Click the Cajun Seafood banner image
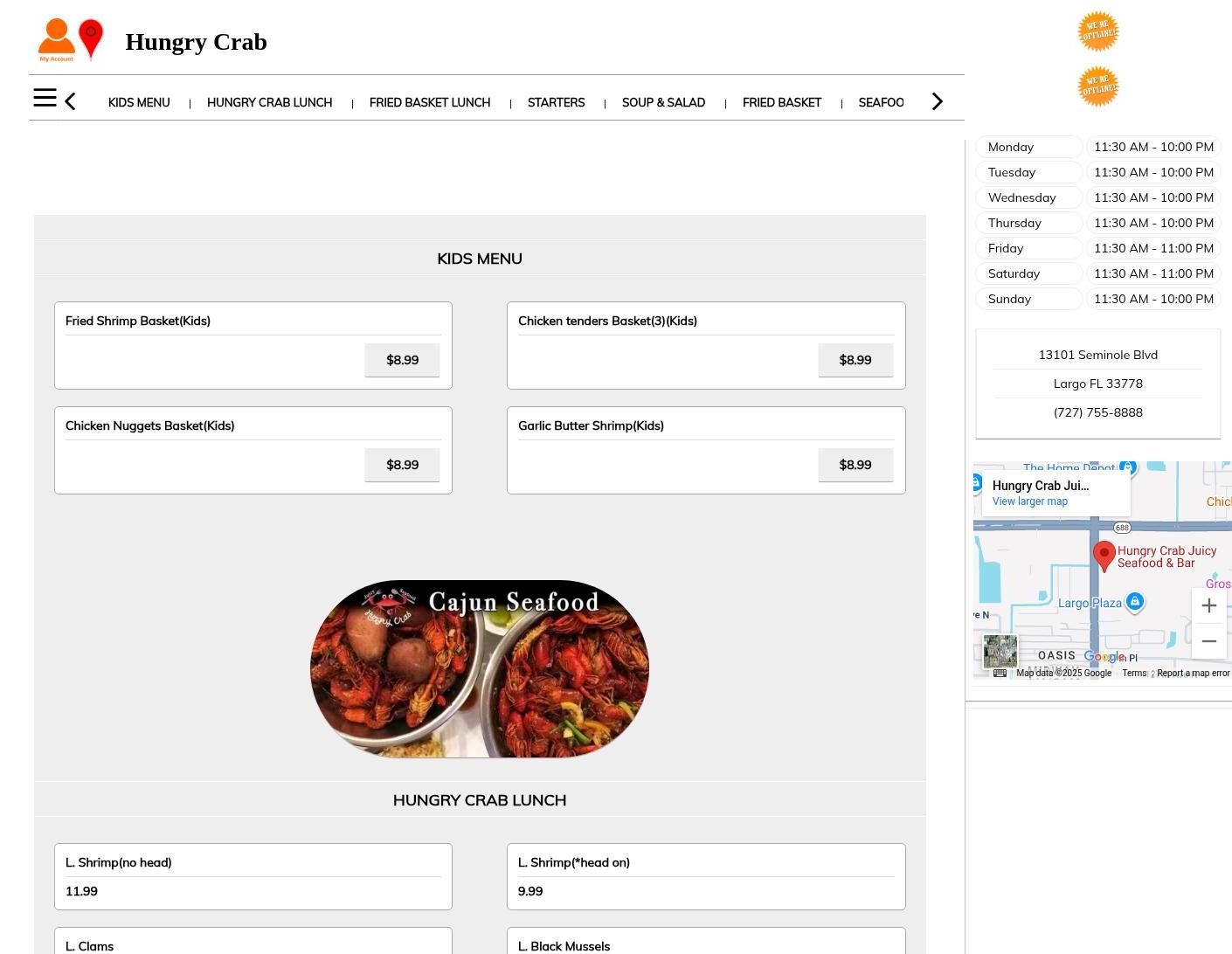Image resolution: width=1232 pixels, height=954 pixels. click(480, 669)
